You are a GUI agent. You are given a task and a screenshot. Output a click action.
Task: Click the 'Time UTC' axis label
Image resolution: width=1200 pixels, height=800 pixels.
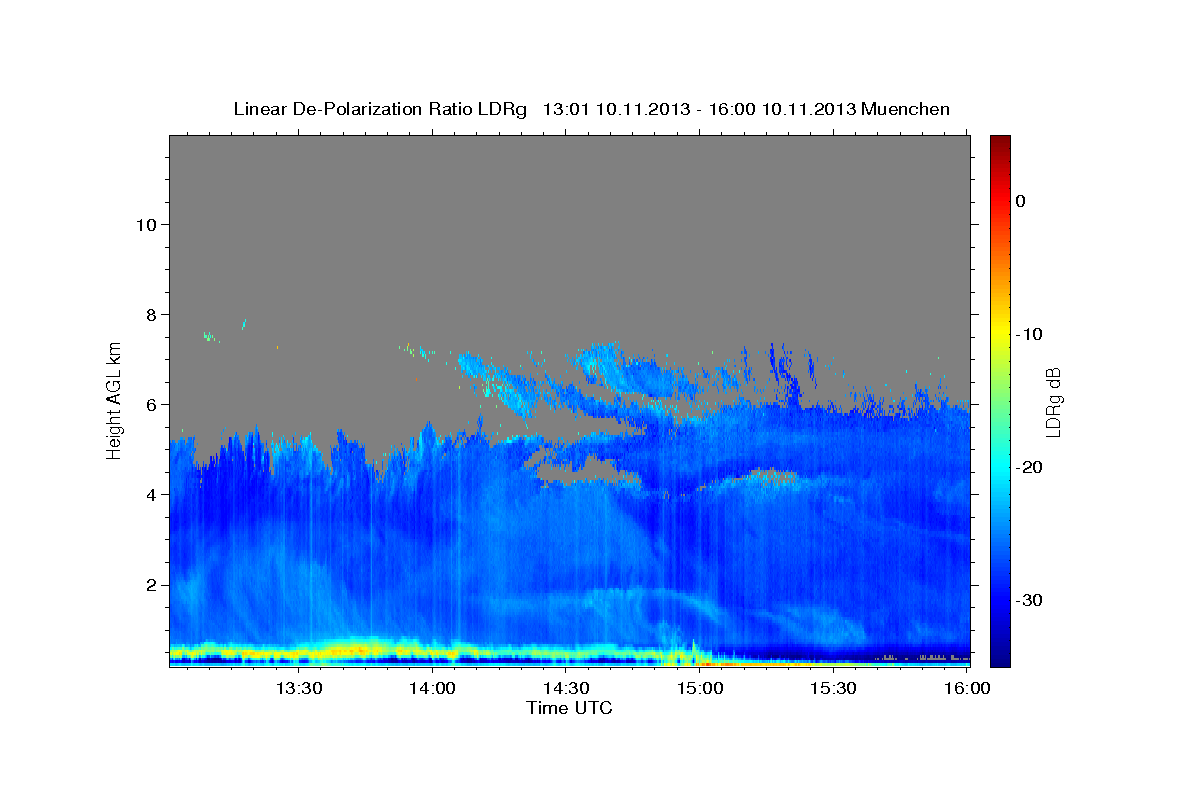pos(569,708)
